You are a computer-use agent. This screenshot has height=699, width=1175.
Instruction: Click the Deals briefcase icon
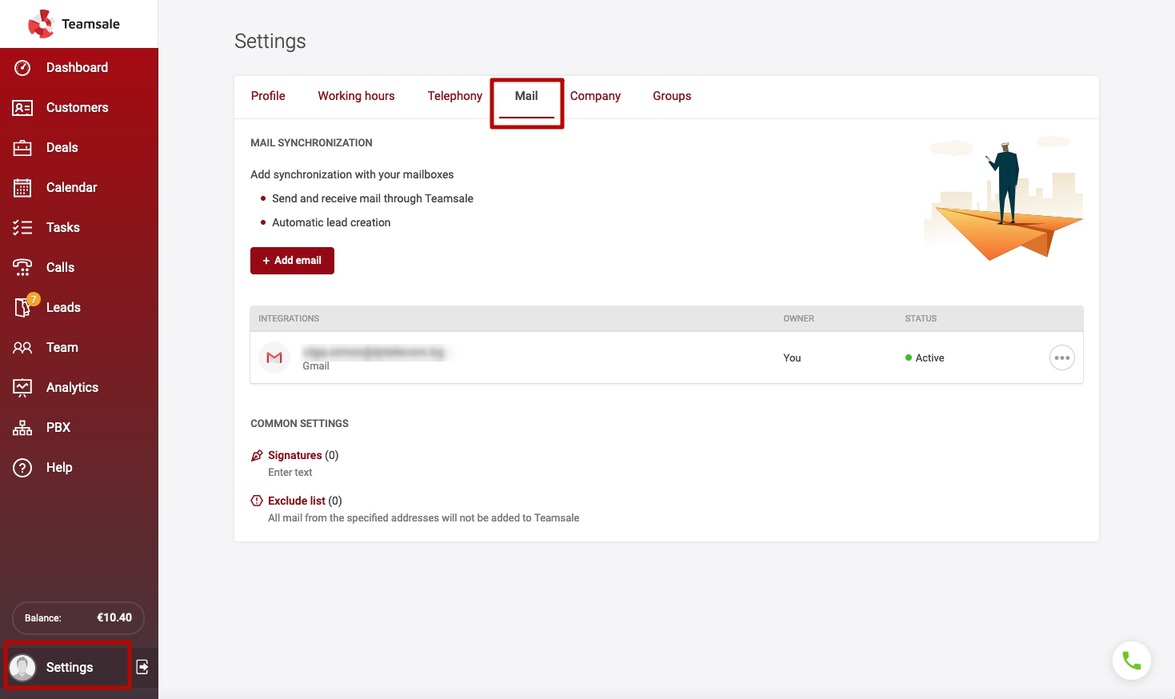tap(22, 148)
